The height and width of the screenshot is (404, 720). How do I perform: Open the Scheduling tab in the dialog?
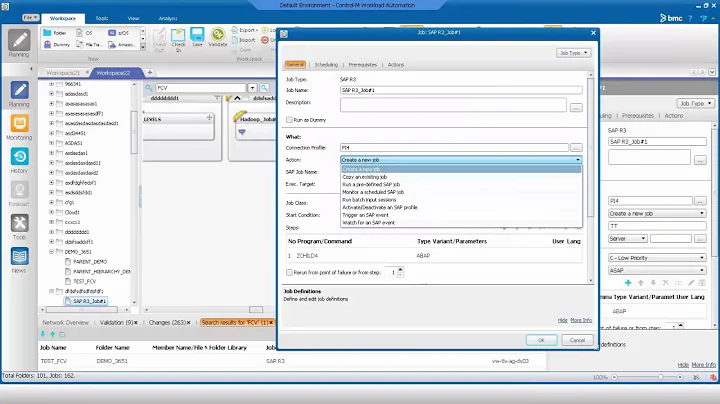[x=326, y=65]
